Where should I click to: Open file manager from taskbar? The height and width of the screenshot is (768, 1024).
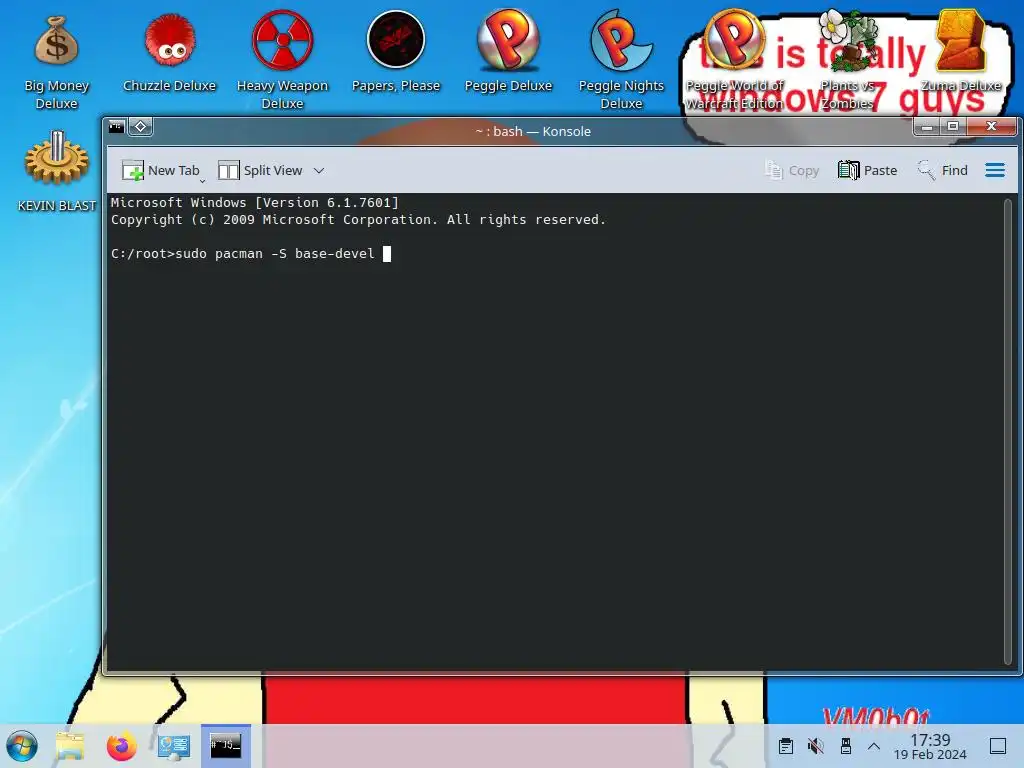click(x=70, y=746)
